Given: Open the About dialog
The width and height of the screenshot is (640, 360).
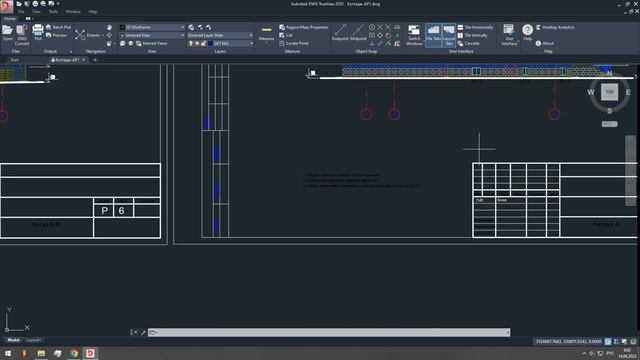Looking at the screenshot, I should pyautogui.click(x=545, y=43).
